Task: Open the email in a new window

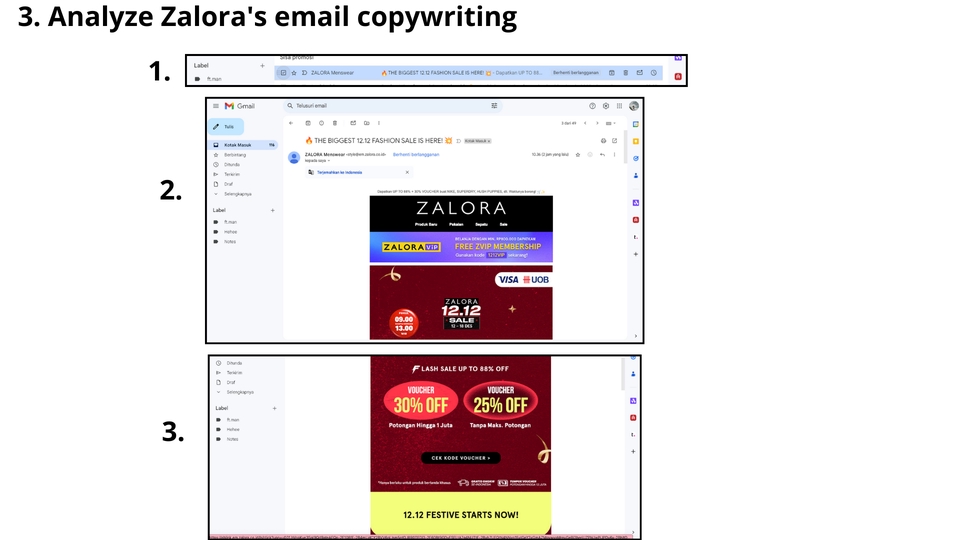Action: pyautogui.click(x=615, y=141)
